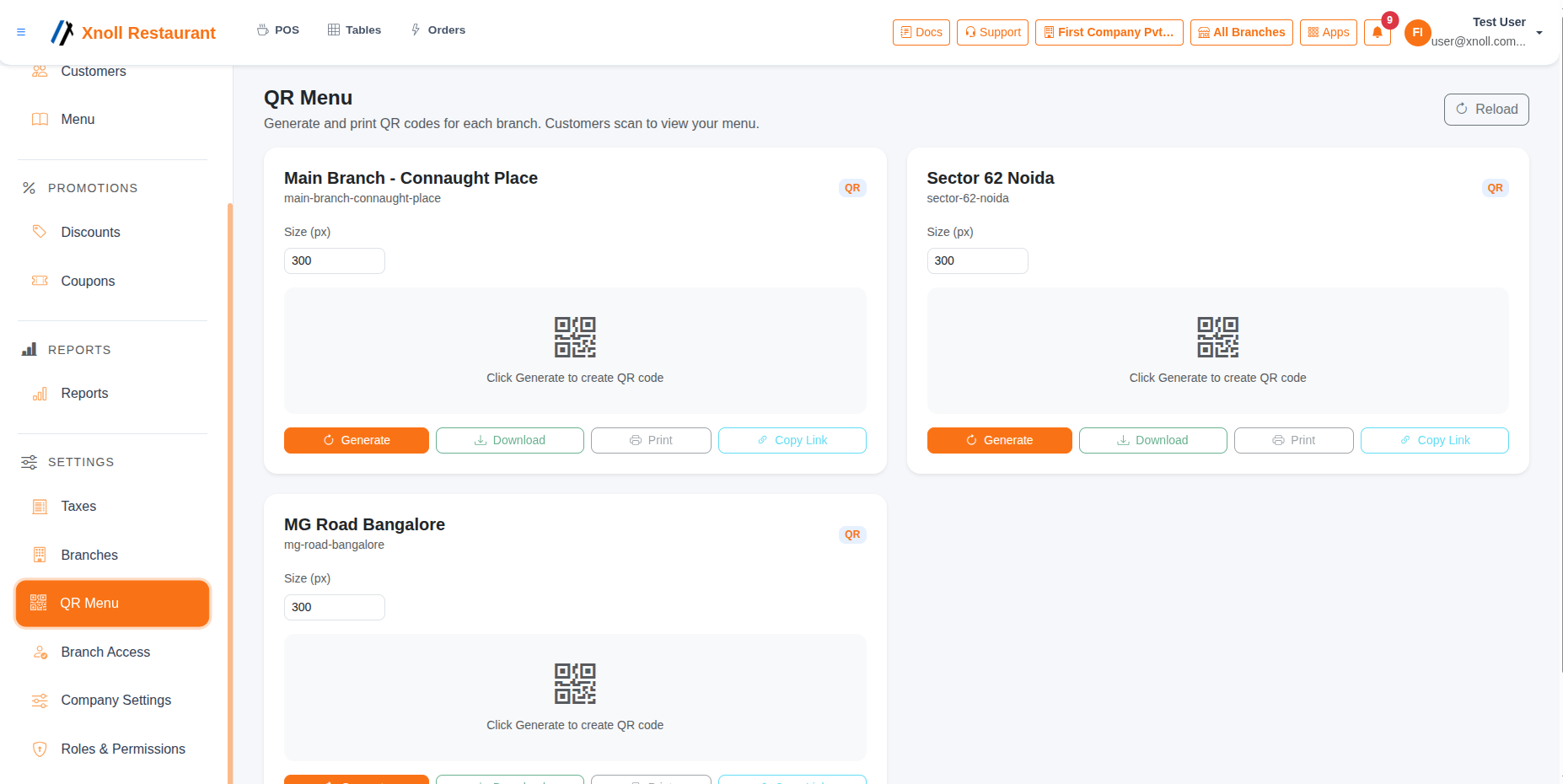Viewport: 1563px width, 784px height.
Task: Click QR placeholder icon in Main Branch card
Action: point(575,337)
